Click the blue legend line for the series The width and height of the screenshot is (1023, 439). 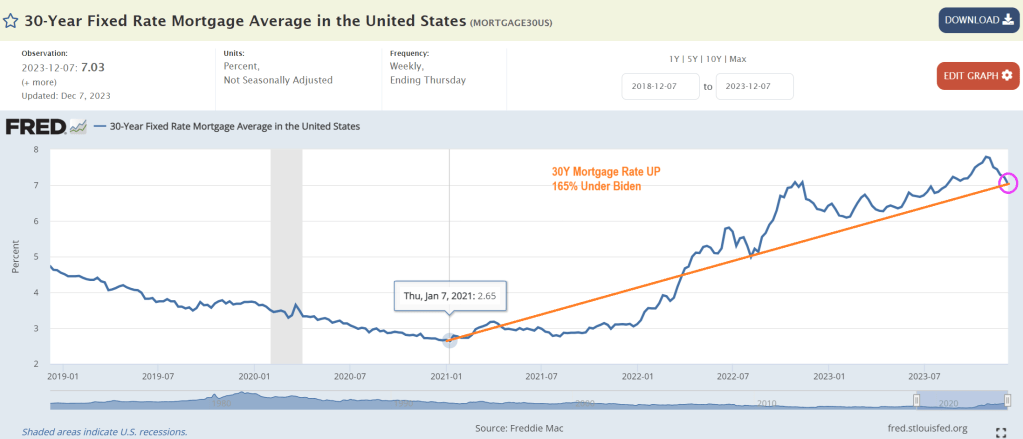point(100,127)
